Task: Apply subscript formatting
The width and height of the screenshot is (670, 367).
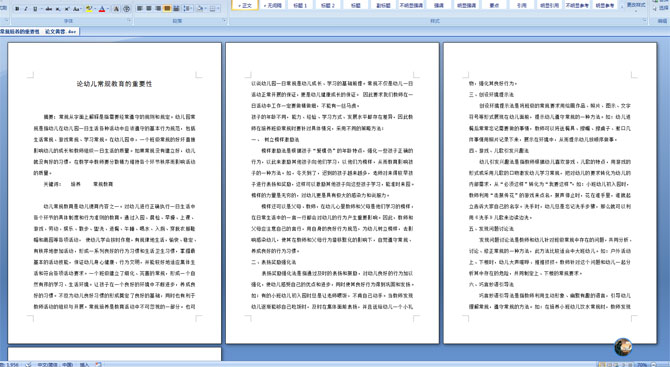Action: pos(58,9)
